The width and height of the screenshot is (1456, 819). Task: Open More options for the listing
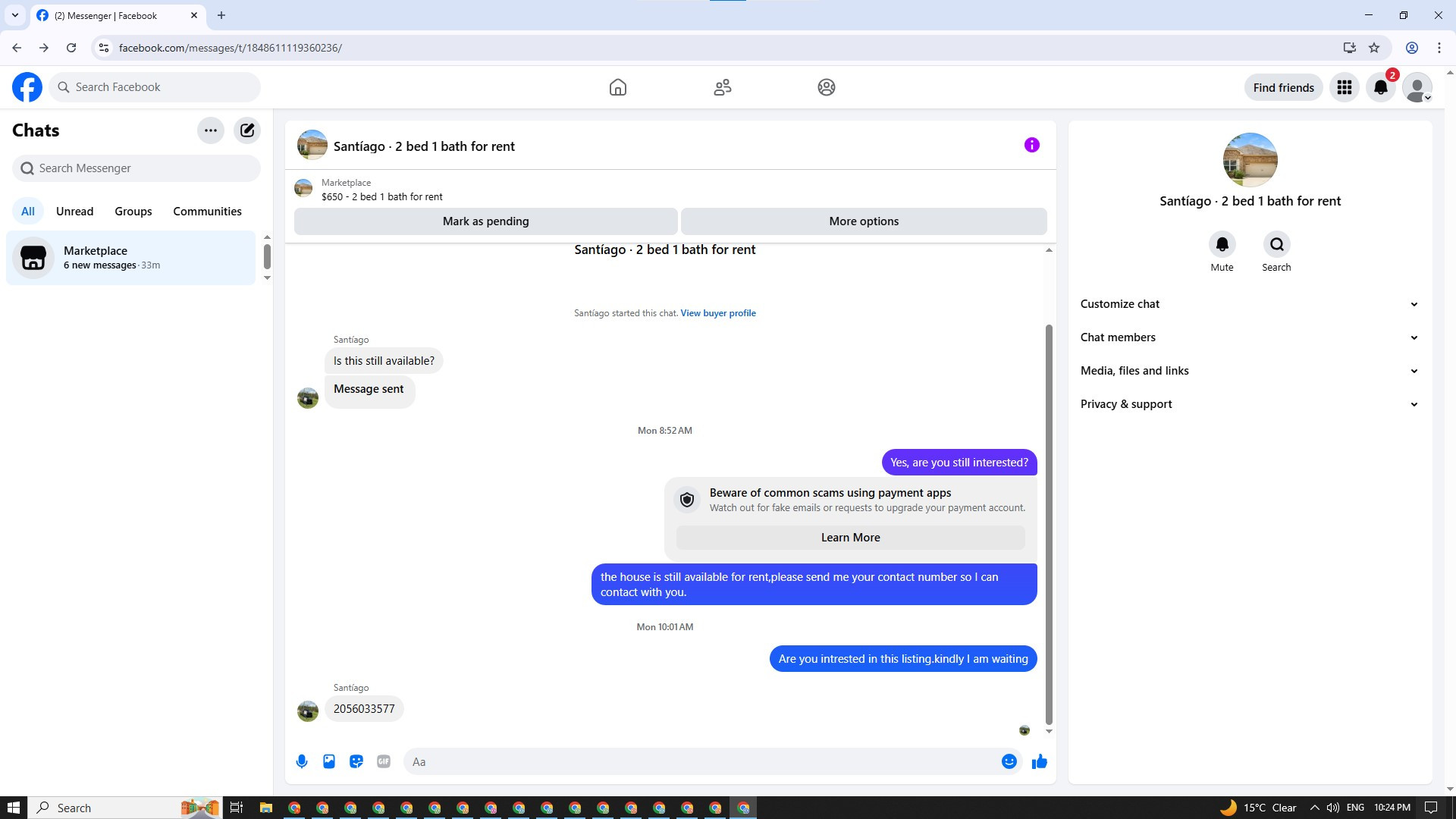point(864,221)
